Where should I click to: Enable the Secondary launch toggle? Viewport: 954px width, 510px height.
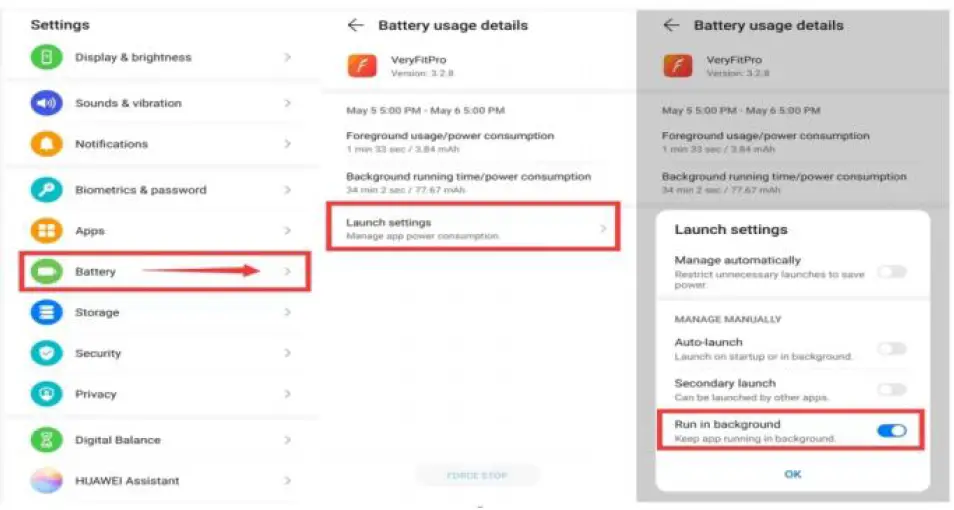click(x=891, y=389)
